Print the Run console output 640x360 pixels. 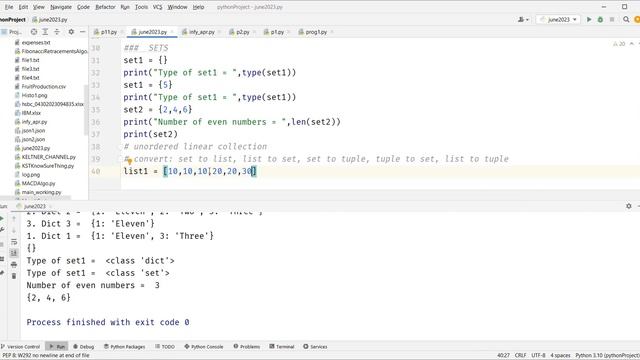tap(14, 265)
